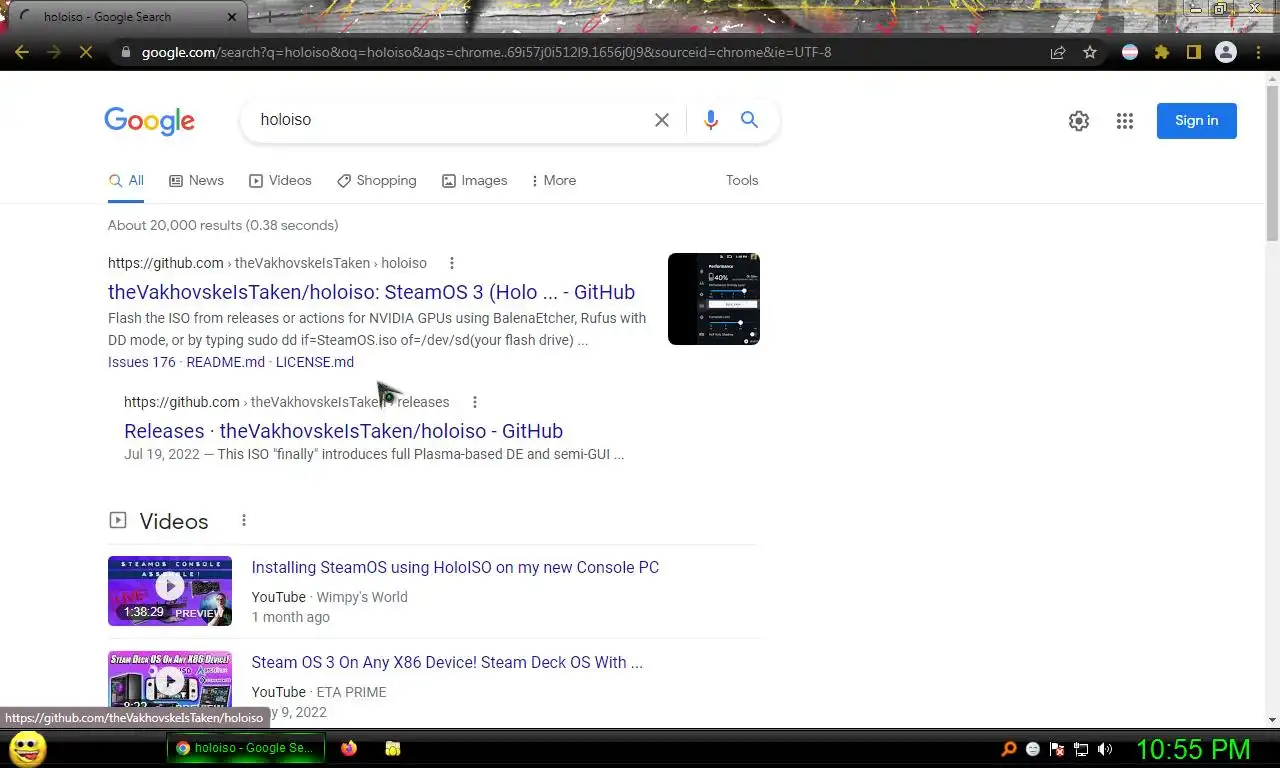Viewport: 1280px width, 768px height.
Task: Open Steam OS 3 On Any X86 Device link
Action: tap(447, 662)
